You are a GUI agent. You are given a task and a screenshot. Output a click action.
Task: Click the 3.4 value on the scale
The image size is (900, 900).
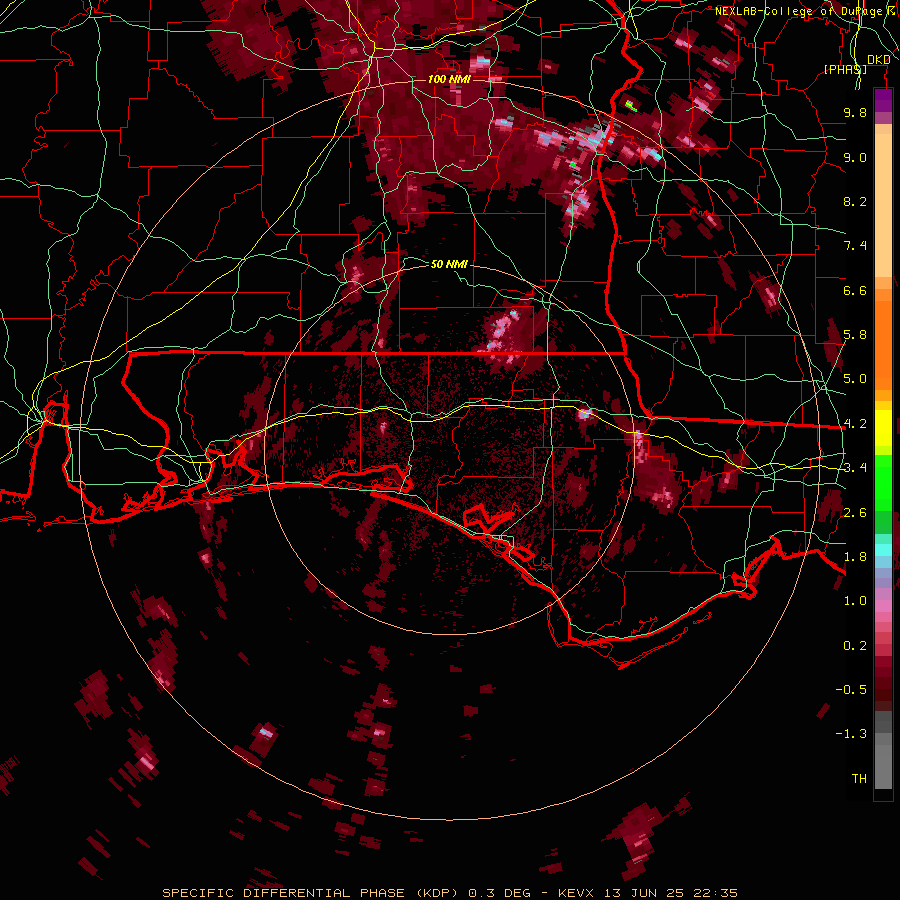(855, 468)
